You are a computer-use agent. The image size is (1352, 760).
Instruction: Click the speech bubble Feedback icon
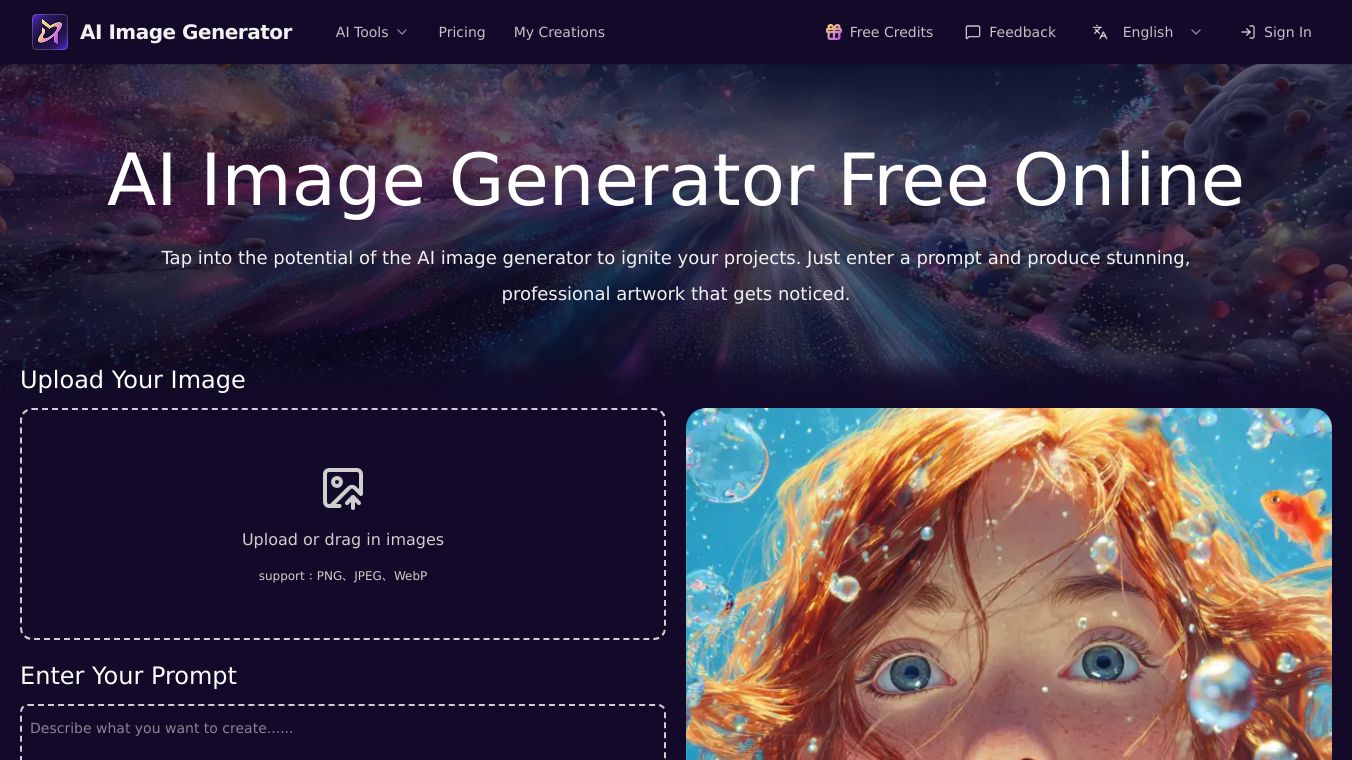pyautogui.click(x=973, y=32)
